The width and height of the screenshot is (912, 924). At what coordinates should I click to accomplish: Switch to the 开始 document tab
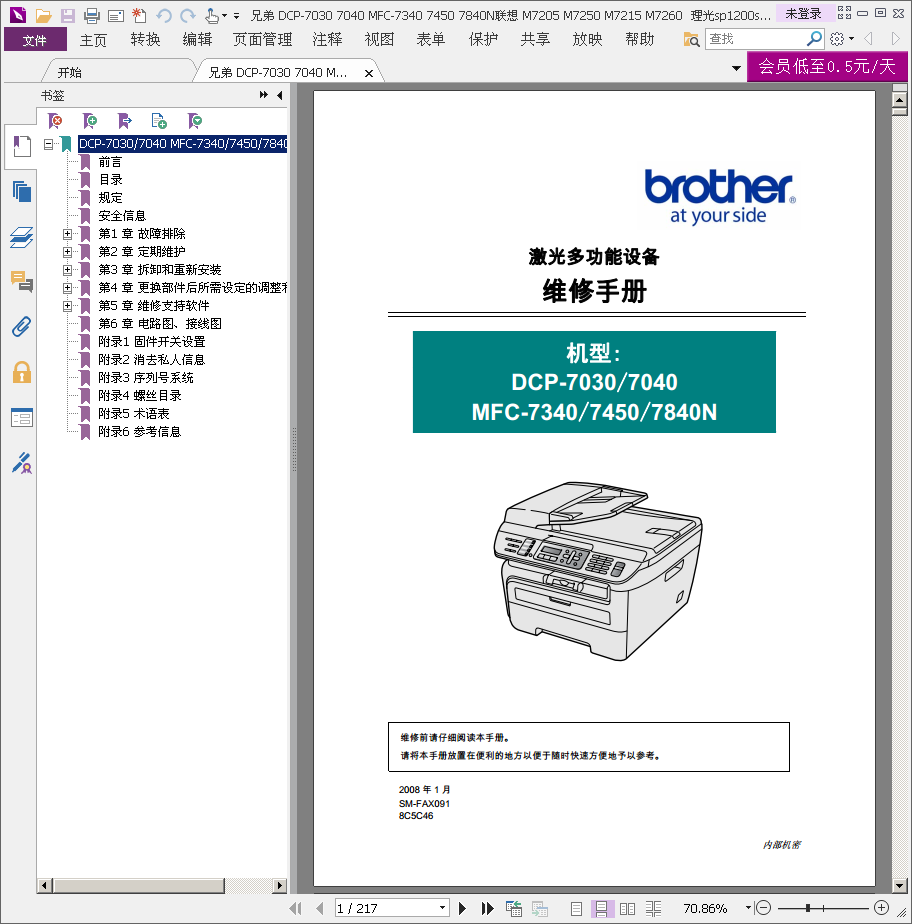[70, 72]
